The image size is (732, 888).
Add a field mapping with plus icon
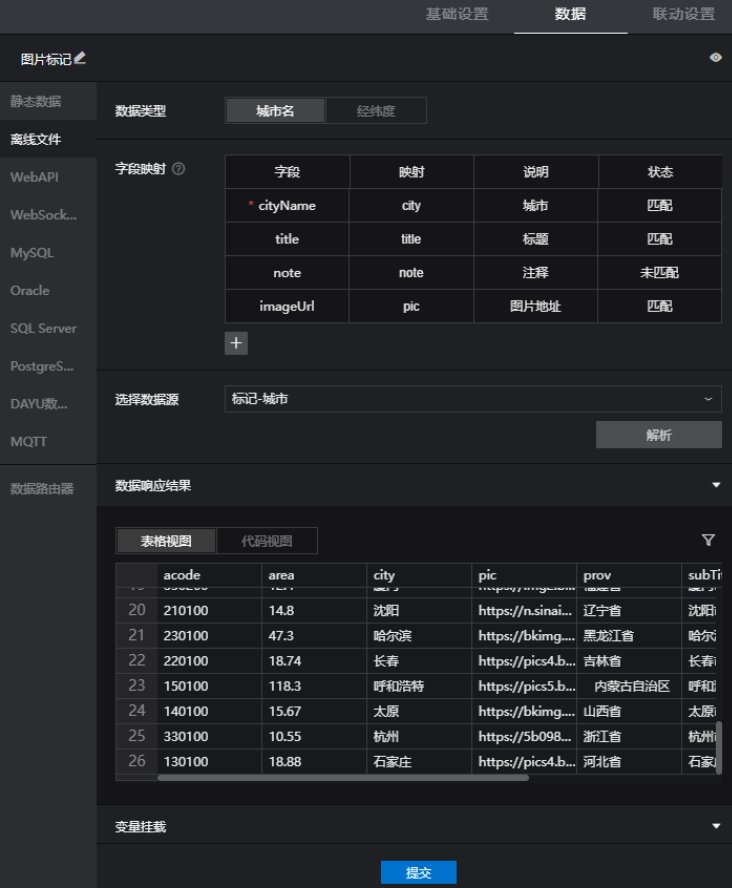[x=236, y=343]
